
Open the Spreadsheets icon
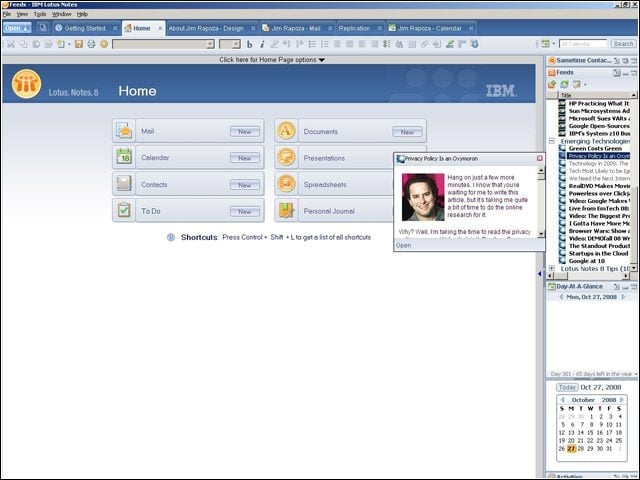click(x=286, y=184)
